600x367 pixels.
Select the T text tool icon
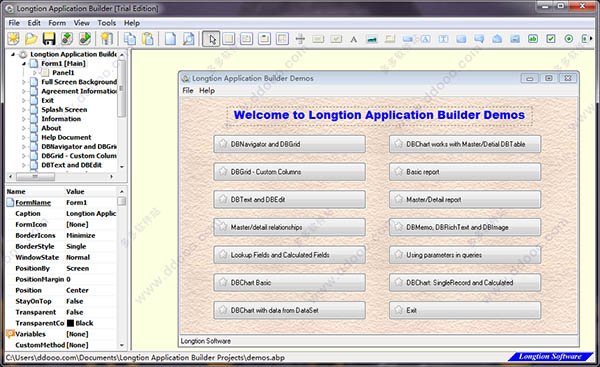[443, 39]
